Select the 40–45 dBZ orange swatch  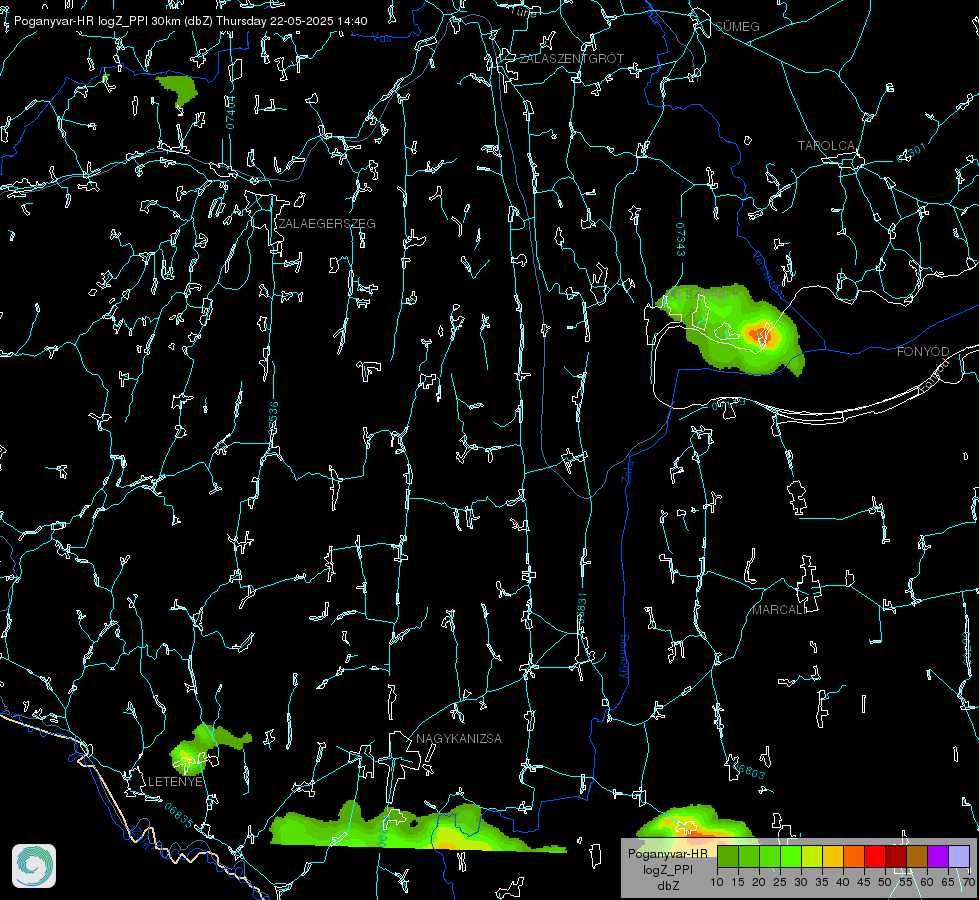click(854, 856)
